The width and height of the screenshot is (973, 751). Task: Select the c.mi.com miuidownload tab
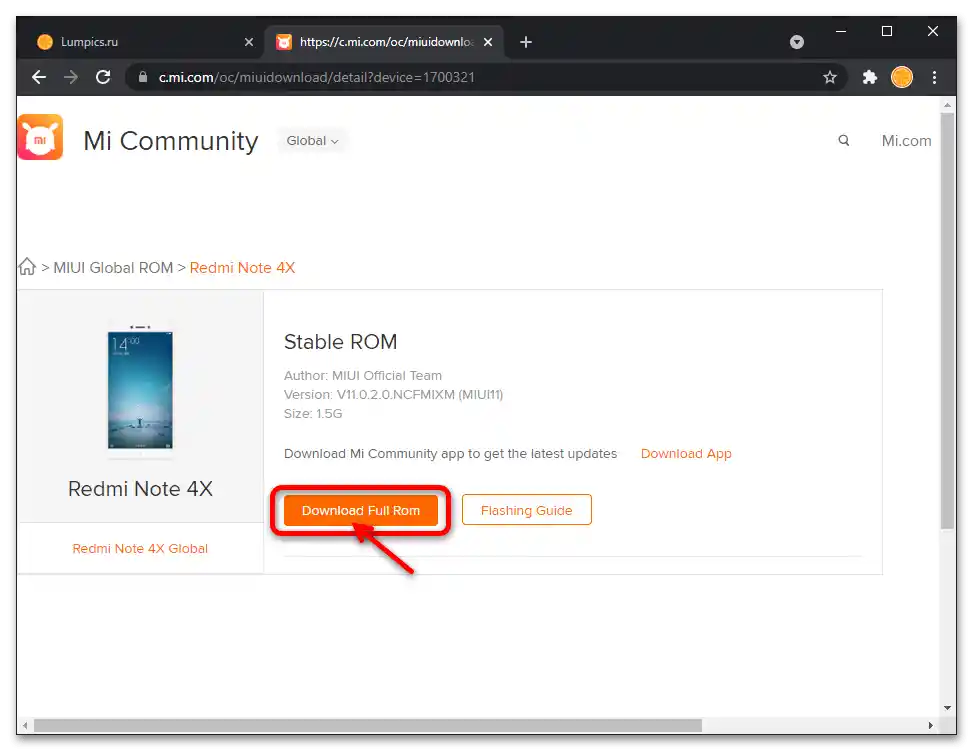pyautogui.click(x=385, y=42)
